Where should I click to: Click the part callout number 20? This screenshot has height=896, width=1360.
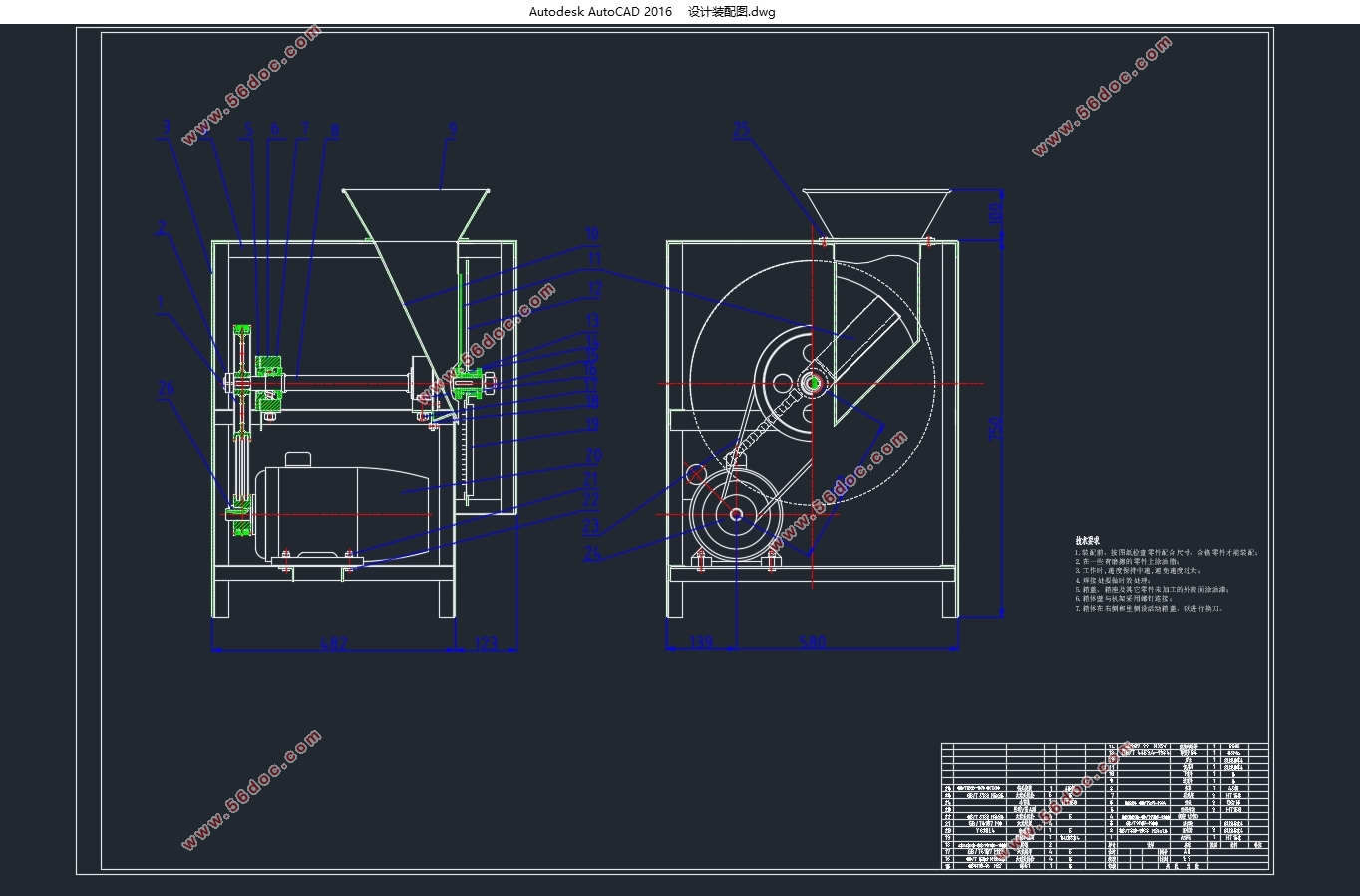[x=593, y=456]
